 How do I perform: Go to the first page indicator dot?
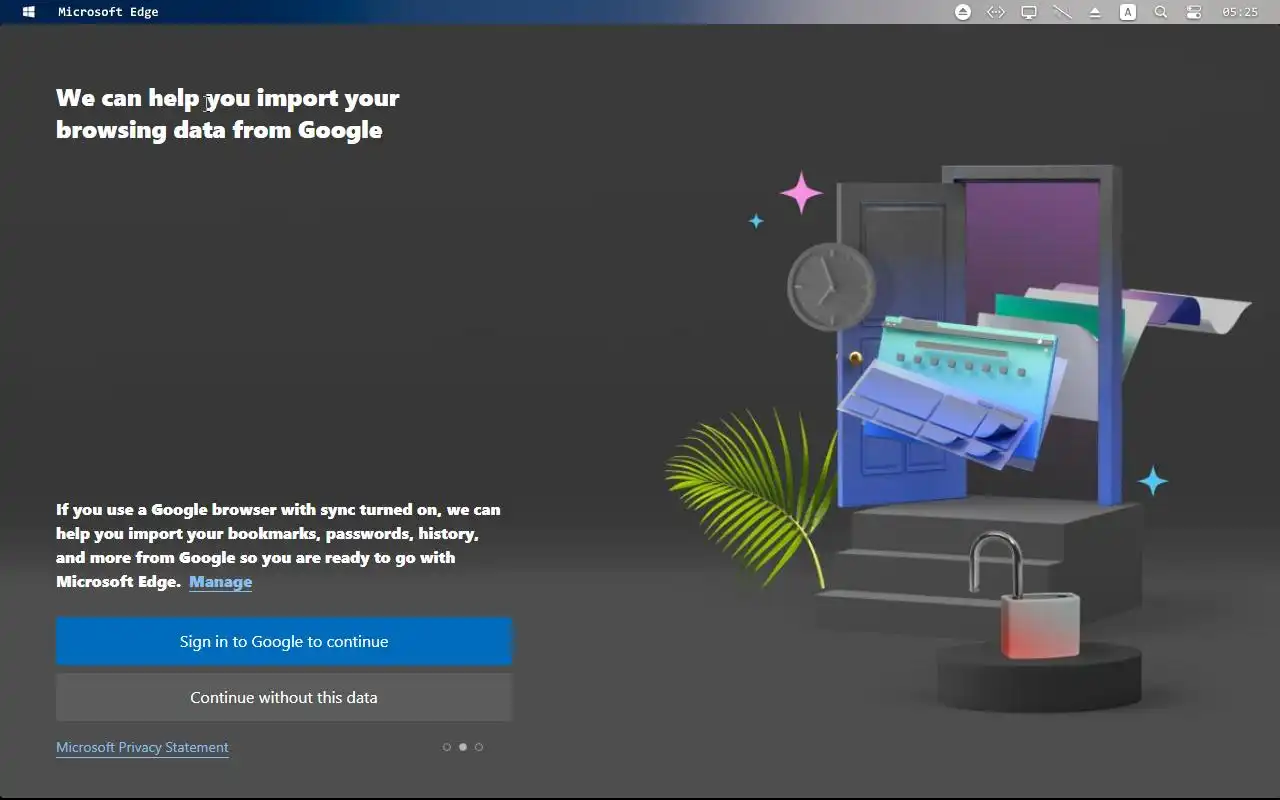click(x=447, y=747)
